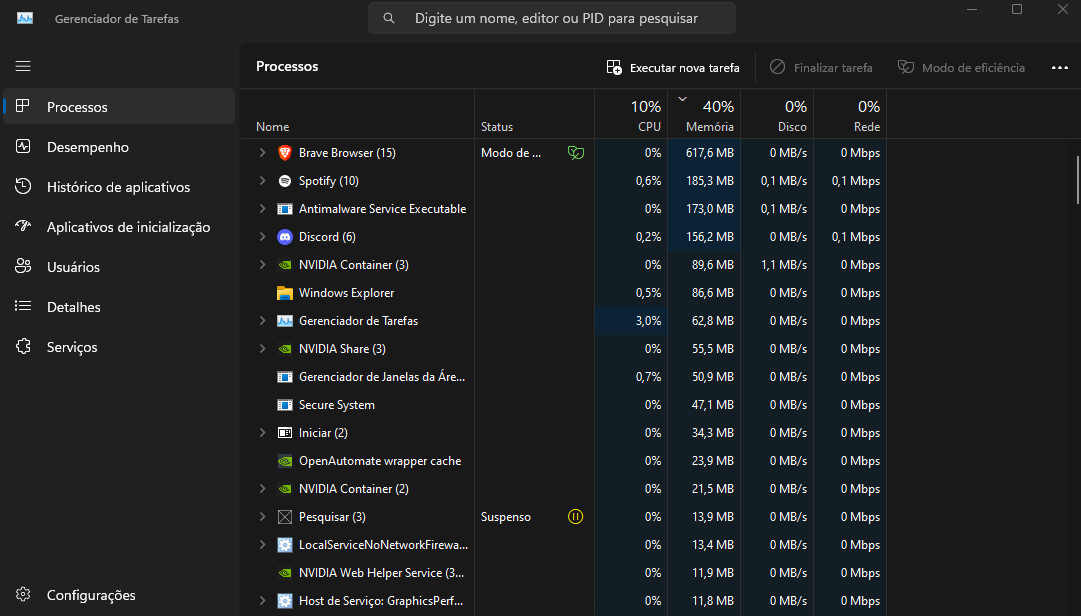Sort by the Status column header
Viewport: 1081px width, 616px height.
pyautogui.click(x=534, y=114)
